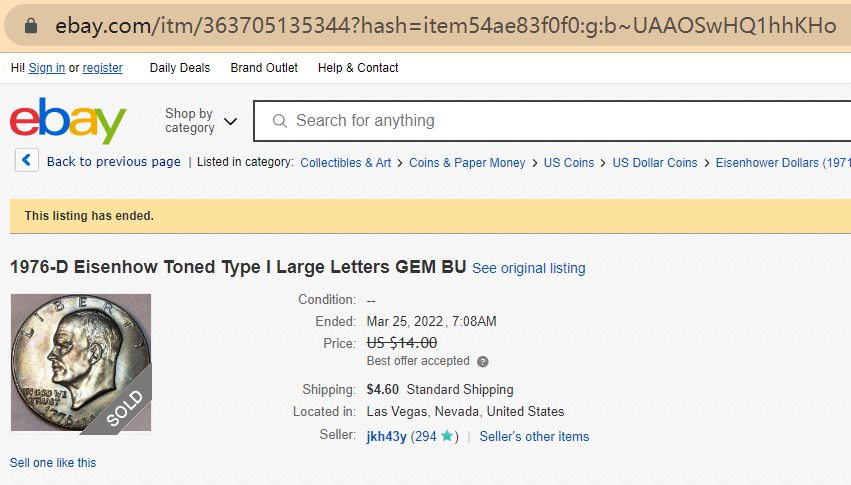
Task: Click the back arrow icon button
Action: (27, 161)
